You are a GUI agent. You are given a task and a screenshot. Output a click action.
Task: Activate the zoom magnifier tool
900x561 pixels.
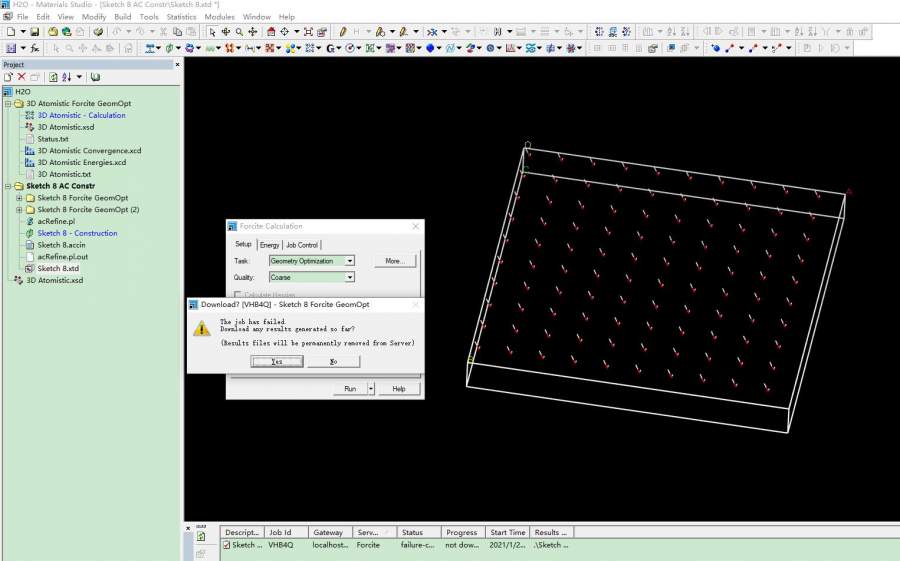click(239, 32)
